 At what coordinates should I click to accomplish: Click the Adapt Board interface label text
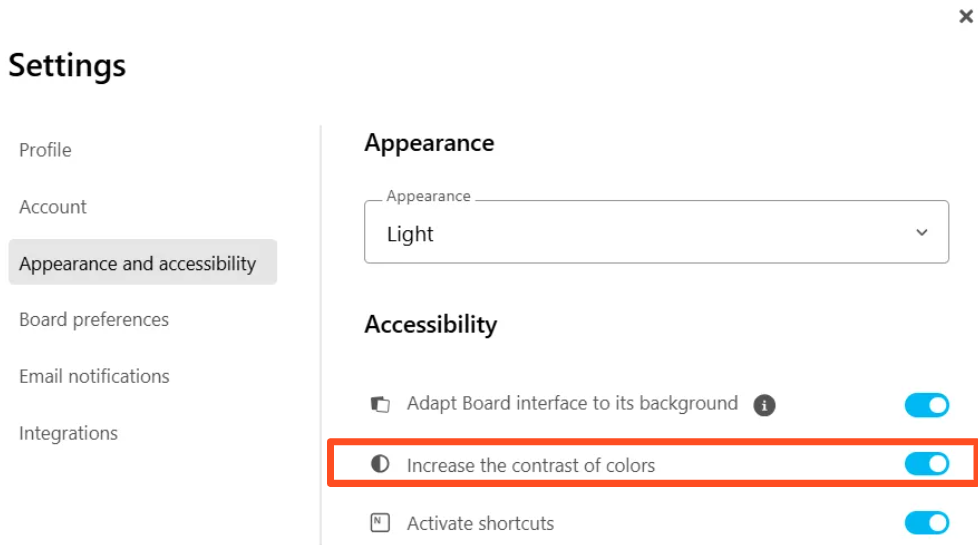click(572, 404)
